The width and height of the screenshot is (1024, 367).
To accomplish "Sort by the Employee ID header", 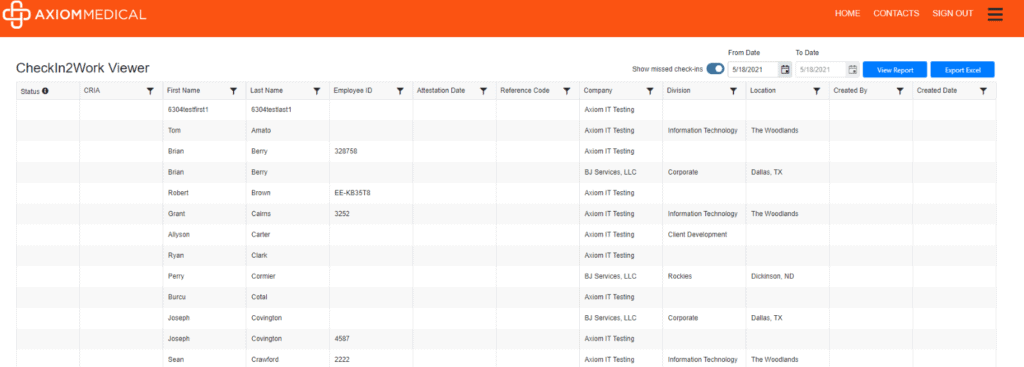I will click(x=353, y=91).
